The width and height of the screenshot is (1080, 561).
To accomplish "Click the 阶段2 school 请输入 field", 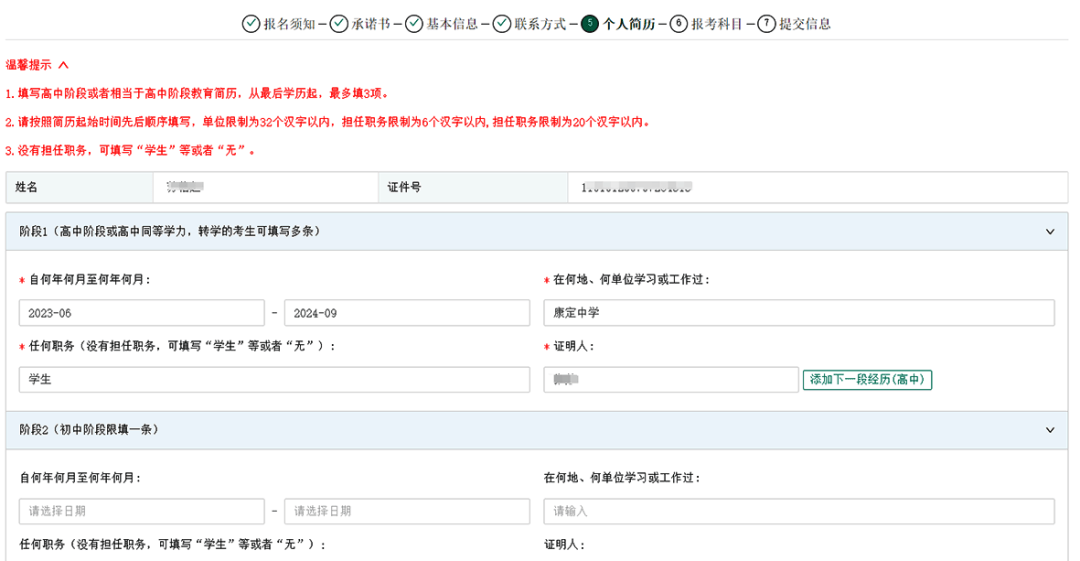I will pos(798,511).
